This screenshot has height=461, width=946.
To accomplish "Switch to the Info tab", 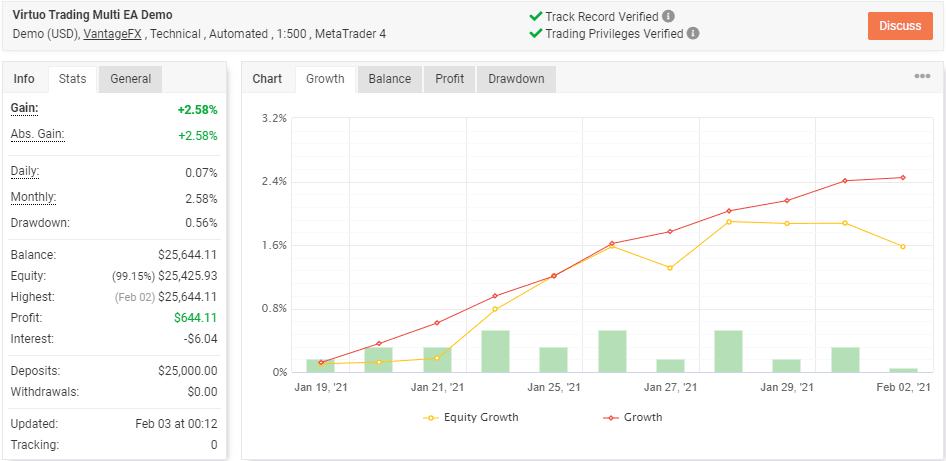I will pos(24,79).
